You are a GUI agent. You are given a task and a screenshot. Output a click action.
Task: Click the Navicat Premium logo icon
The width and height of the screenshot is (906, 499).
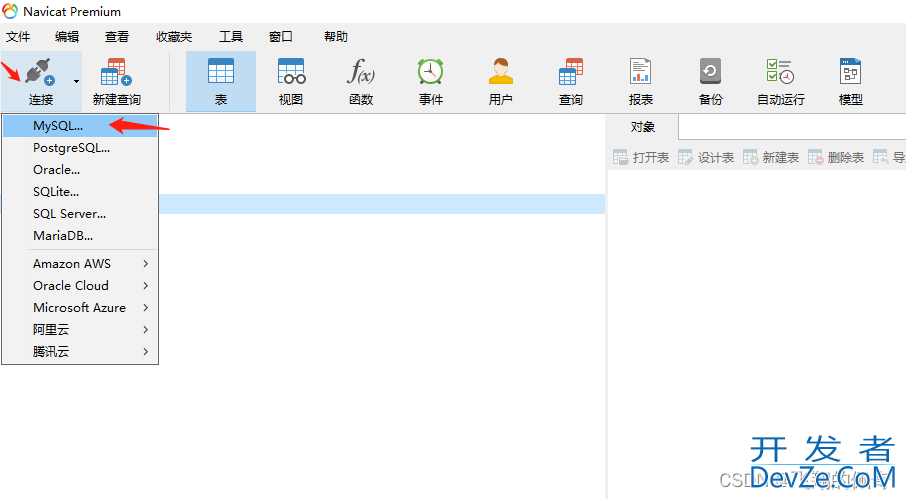[10, 11]
